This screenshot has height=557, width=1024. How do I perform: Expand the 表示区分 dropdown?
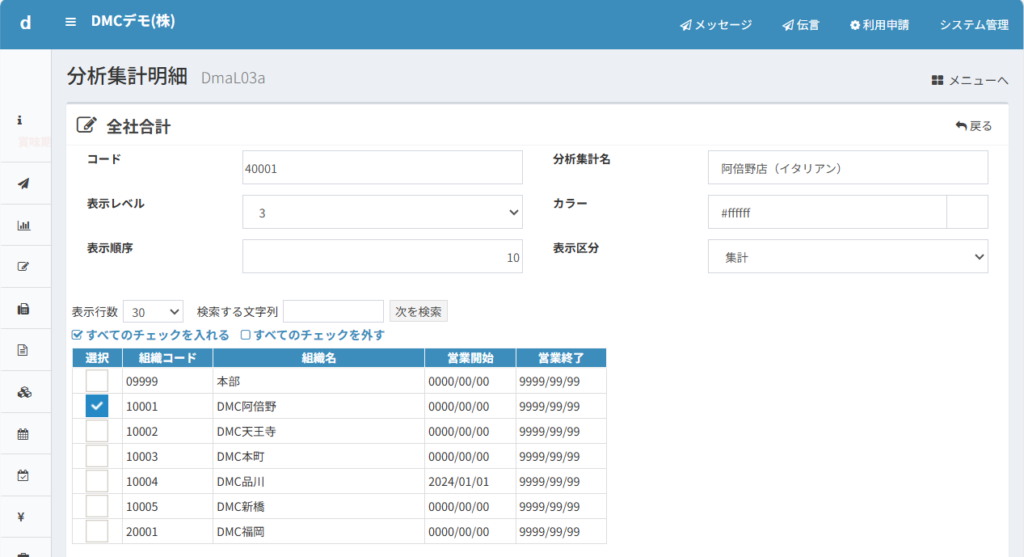[x=847, y=257]
